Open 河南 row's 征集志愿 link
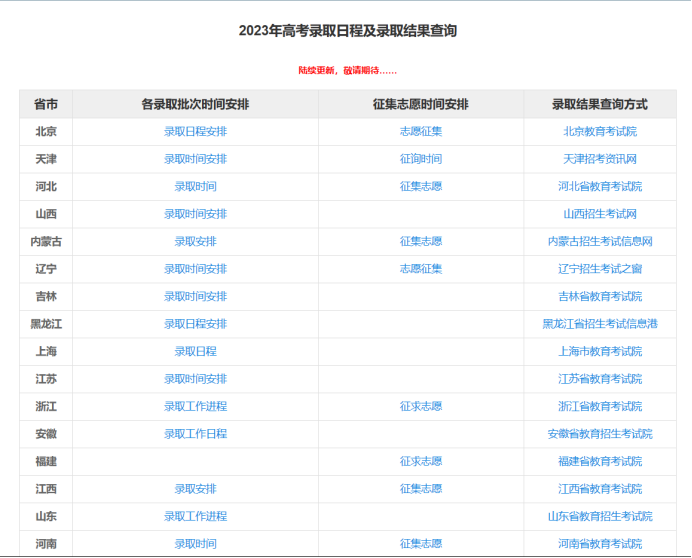The width and height of the screenshot is (692, 558). pyautogui.click(x=421, y=544)
